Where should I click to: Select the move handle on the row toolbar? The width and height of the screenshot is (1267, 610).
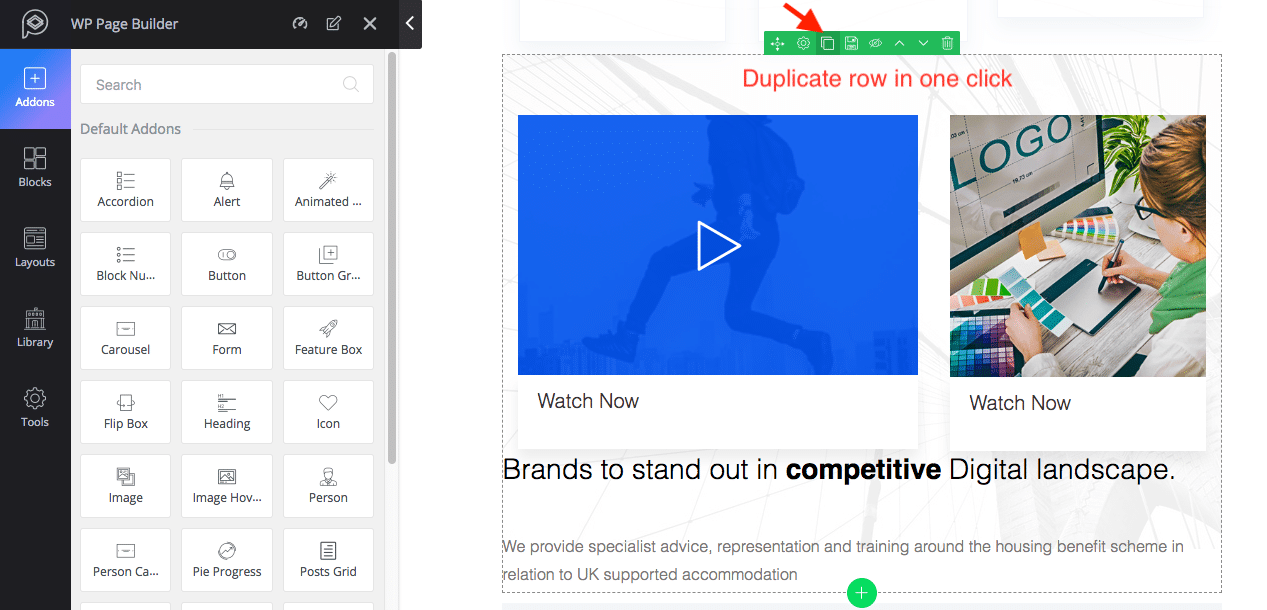pos(778,43)
